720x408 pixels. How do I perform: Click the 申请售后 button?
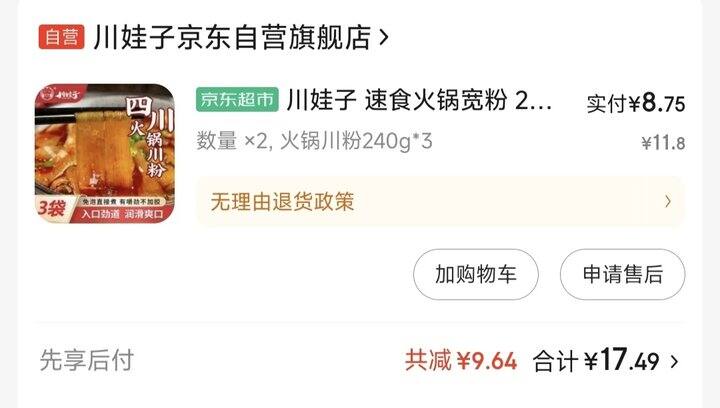(x=622, y=274)
